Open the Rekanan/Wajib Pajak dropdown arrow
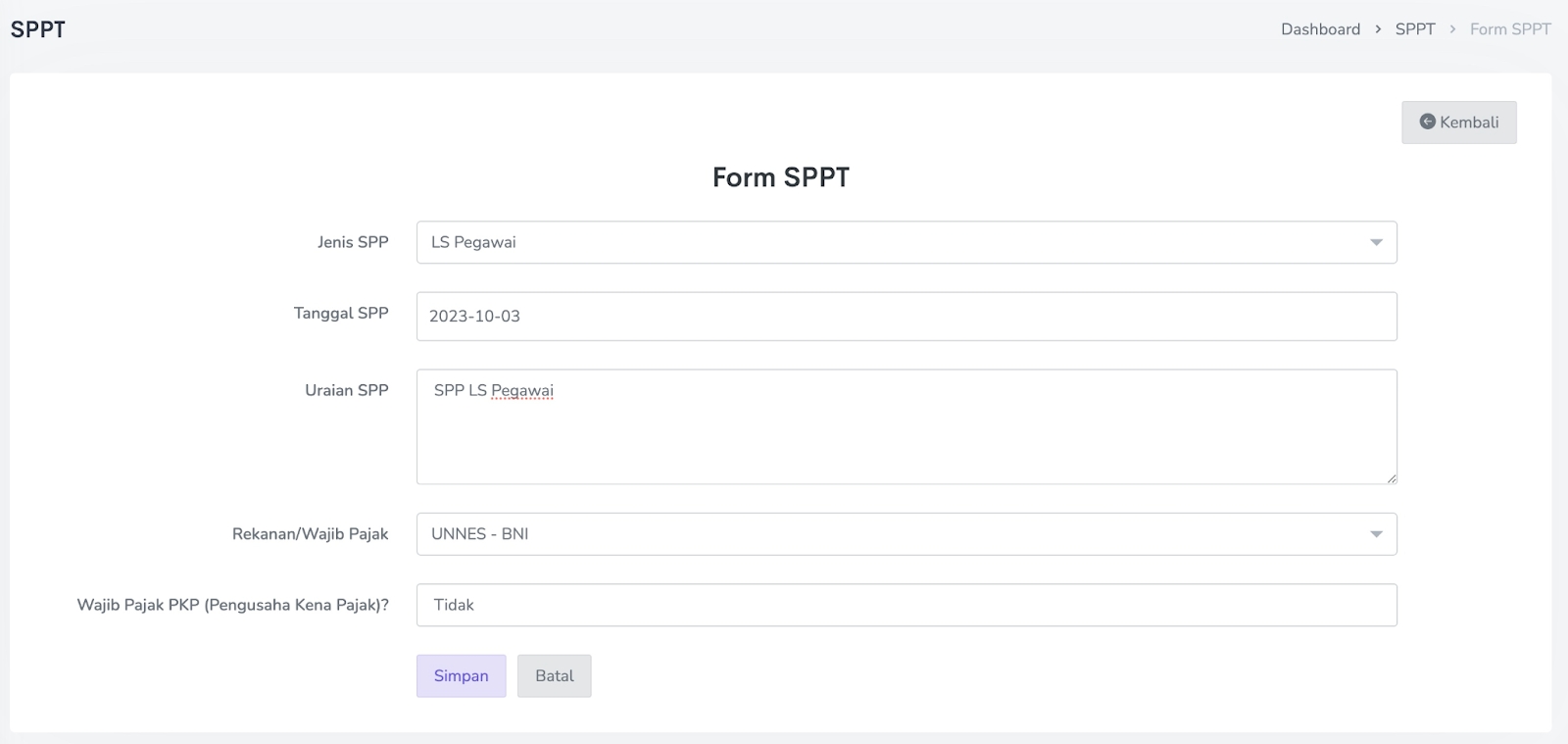Viewport: 1568px width, 744px height. click(1376, 534)
